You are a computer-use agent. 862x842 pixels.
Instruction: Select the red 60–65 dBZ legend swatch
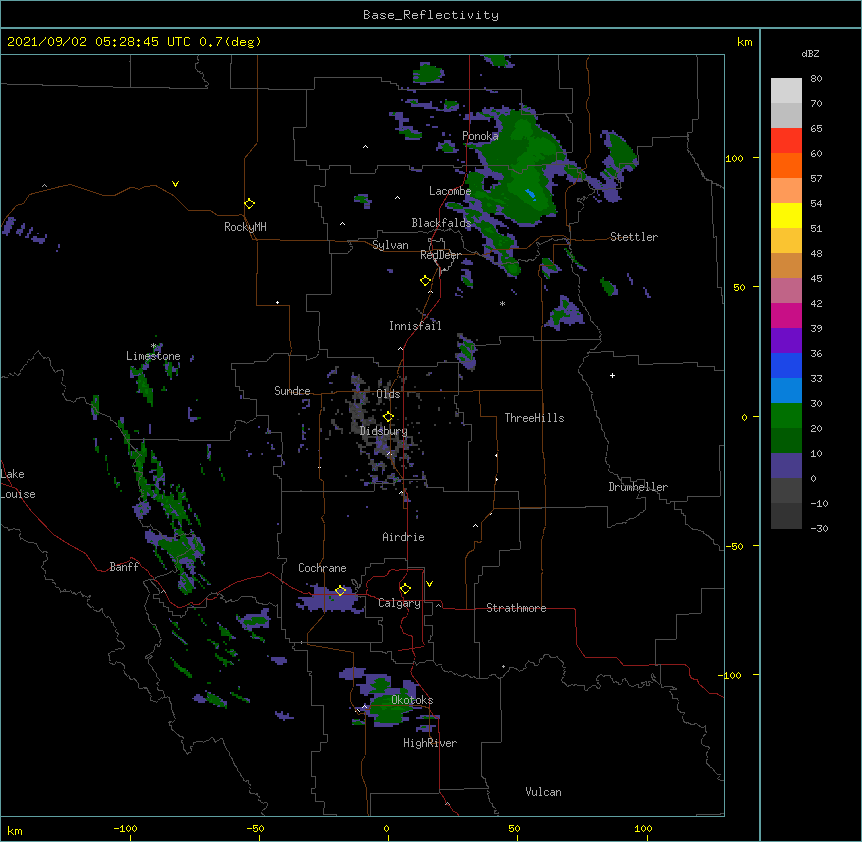[786, 140]
